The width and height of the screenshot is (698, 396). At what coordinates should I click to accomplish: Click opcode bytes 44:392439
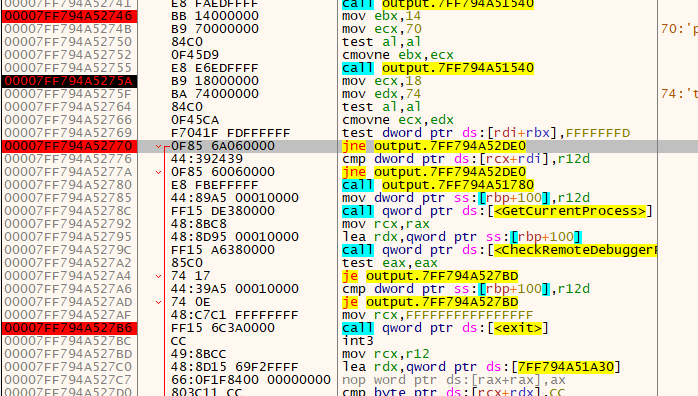point(207,159)
